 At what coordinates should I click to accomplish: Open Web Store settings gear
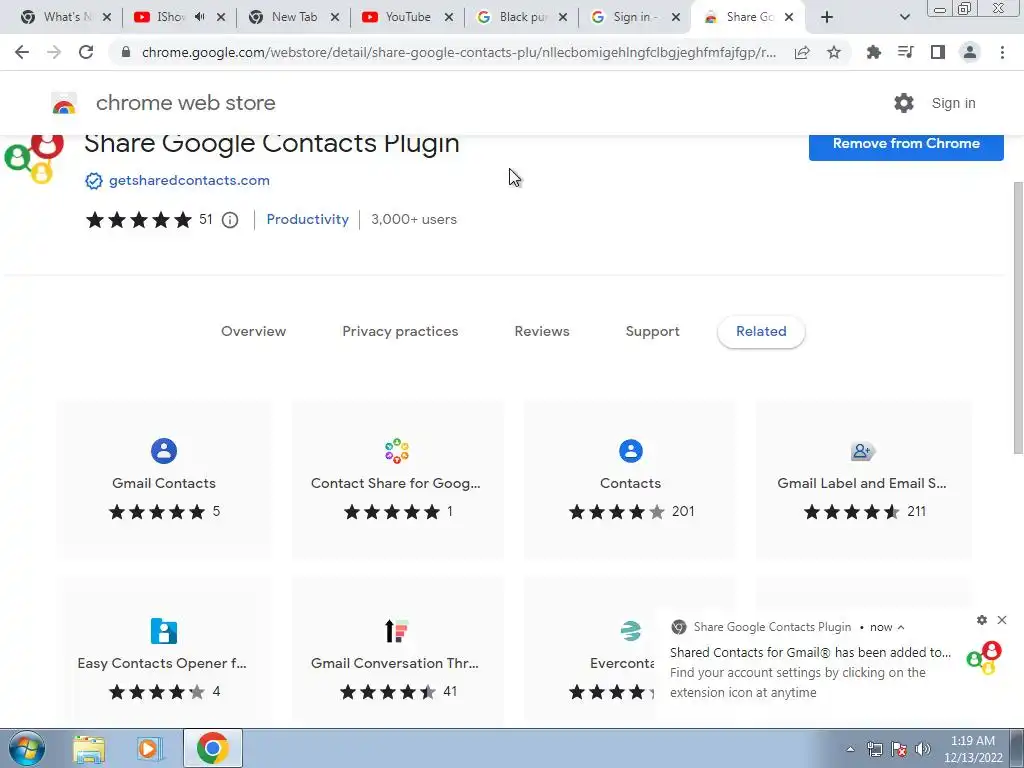tap(904, 103)
